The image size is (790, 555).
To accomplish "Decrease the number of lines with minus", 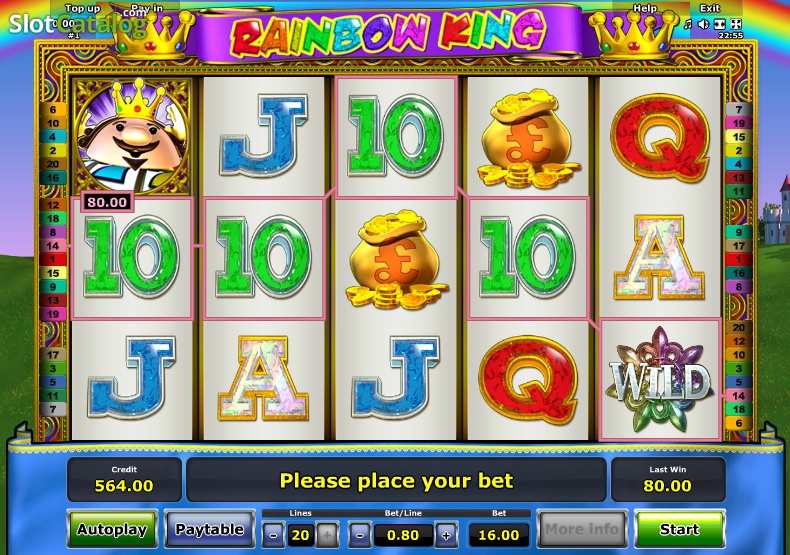I will click(273, 535).
